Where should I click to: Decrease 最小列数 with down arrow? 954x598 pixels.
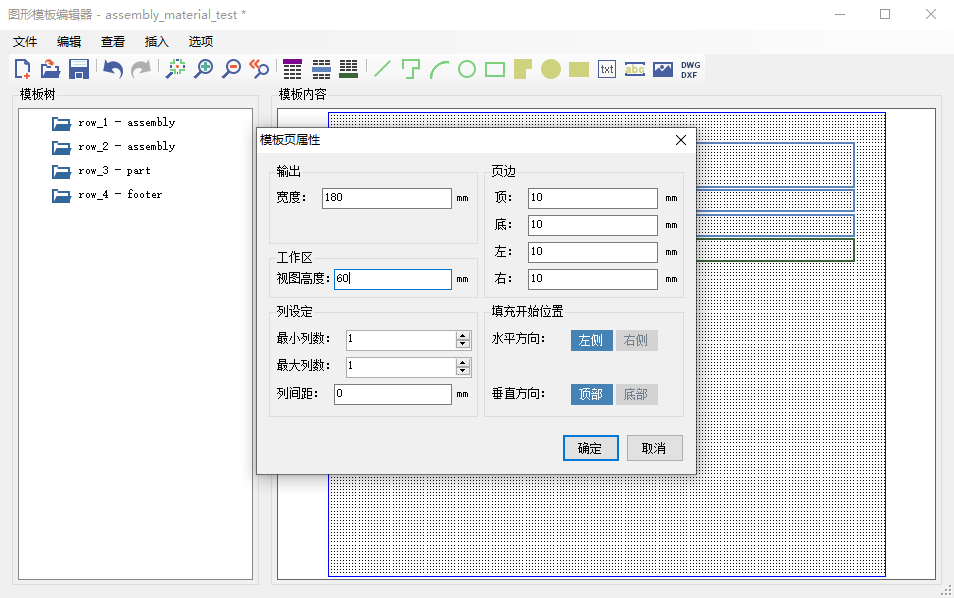(x=463, y=344)
